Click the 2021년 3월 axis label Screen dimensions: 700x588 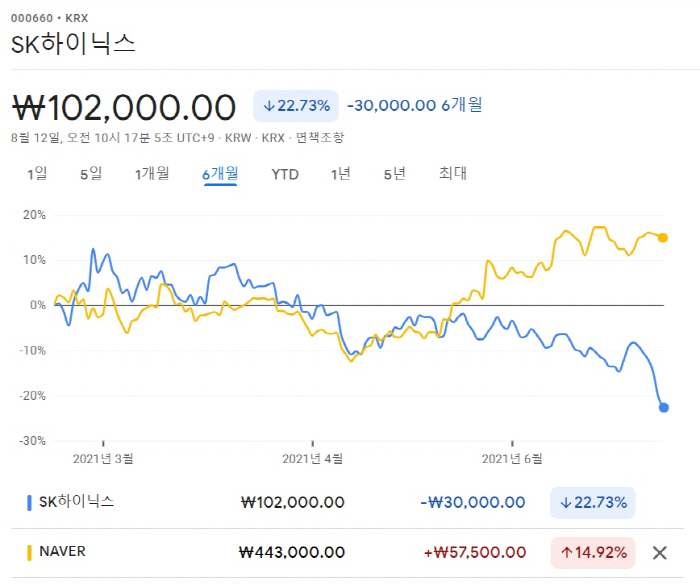point(103,459)
